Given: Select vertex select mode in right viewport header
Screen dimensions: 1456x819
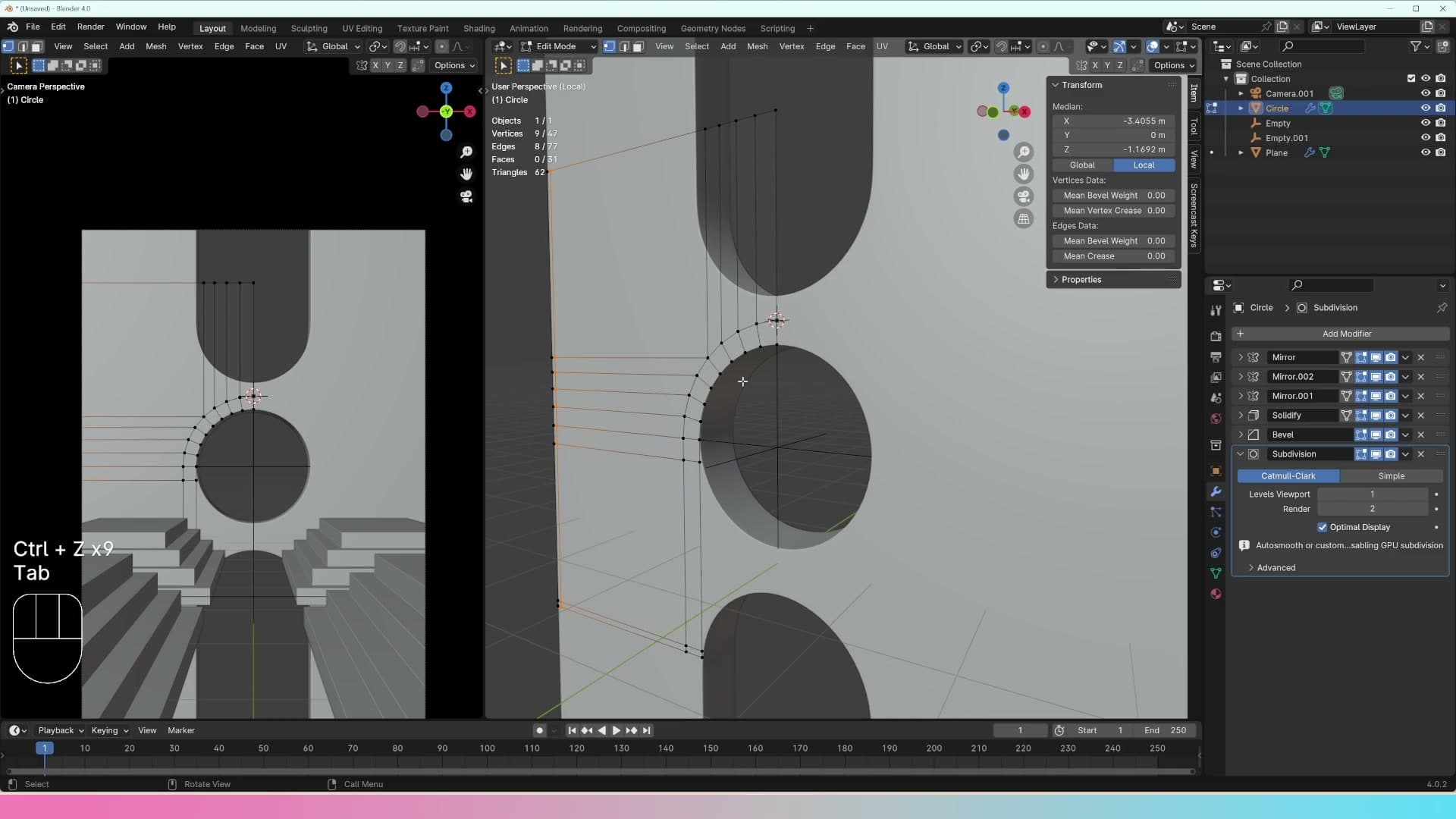Looking at the screenshot, I should click(609, 46).
